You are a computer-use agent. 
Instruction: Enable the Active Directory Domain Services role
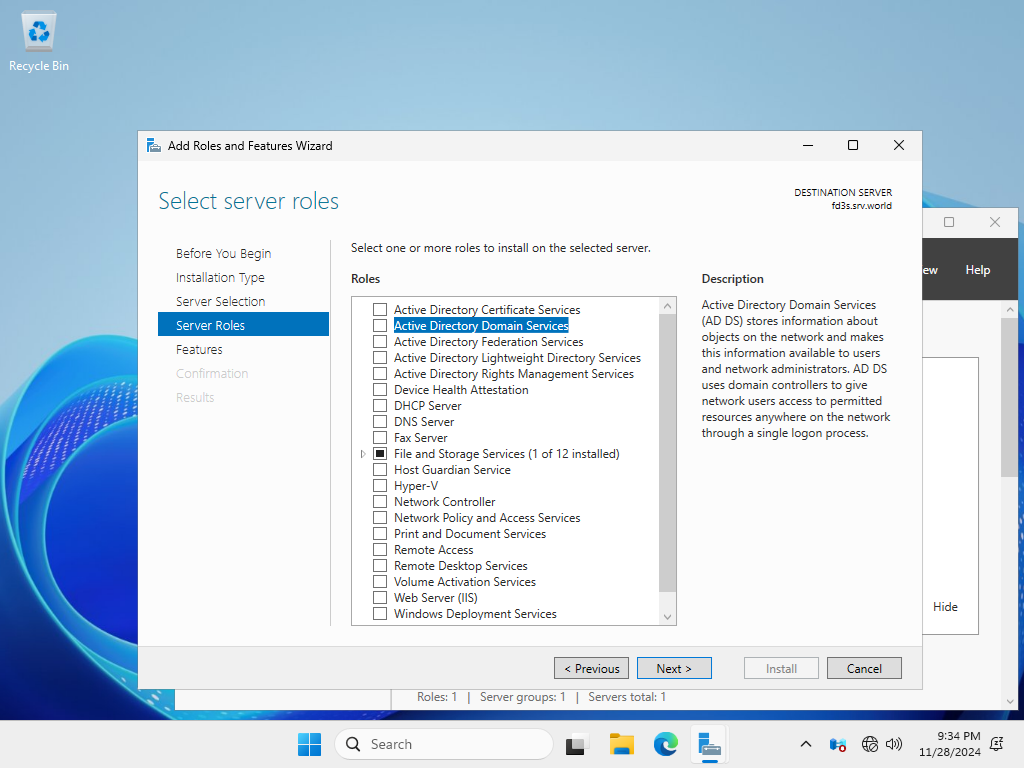380,325
